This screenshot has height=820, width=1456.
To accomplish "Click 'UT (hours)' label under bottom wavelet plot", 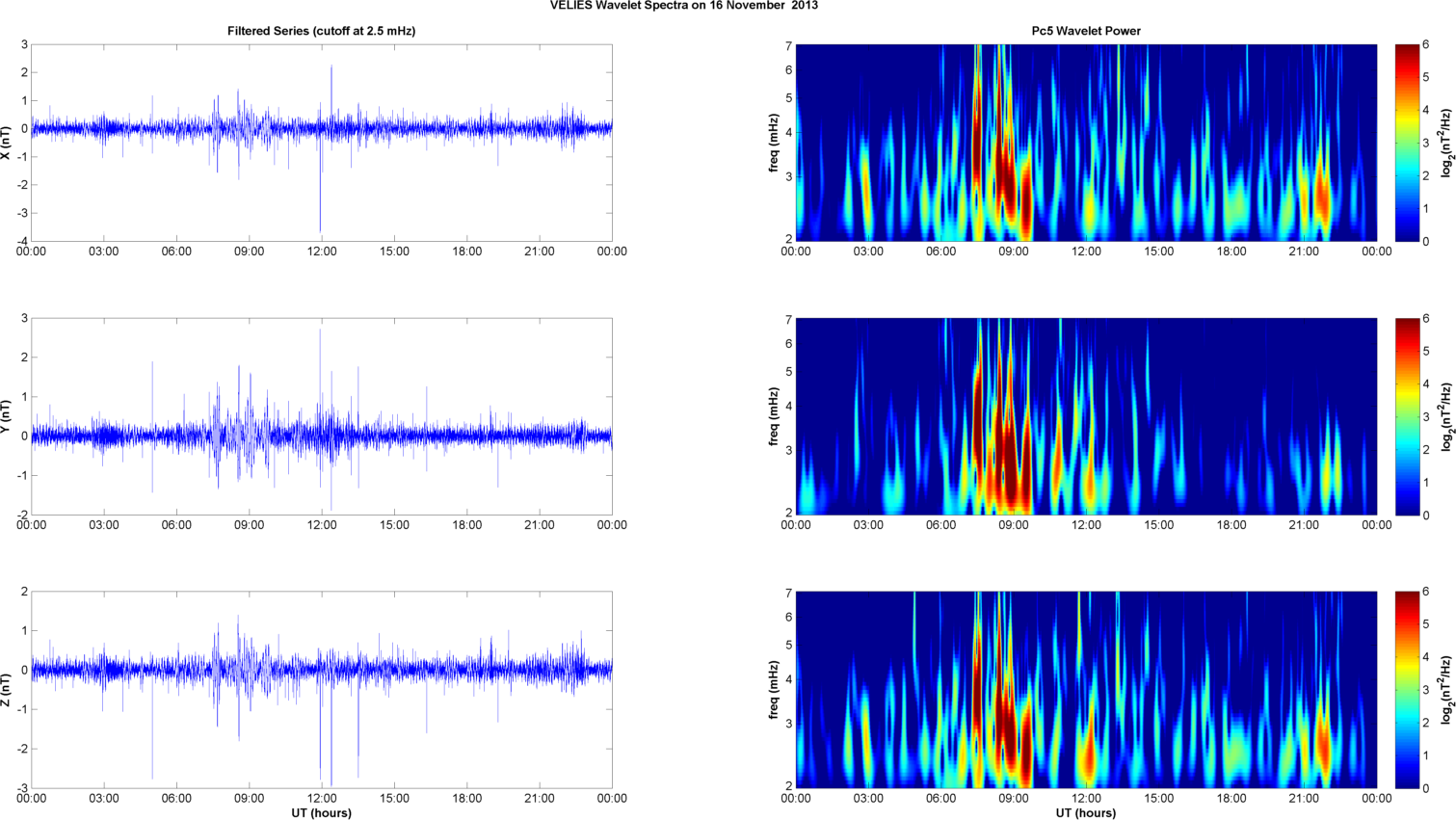I will (1086, 813).
